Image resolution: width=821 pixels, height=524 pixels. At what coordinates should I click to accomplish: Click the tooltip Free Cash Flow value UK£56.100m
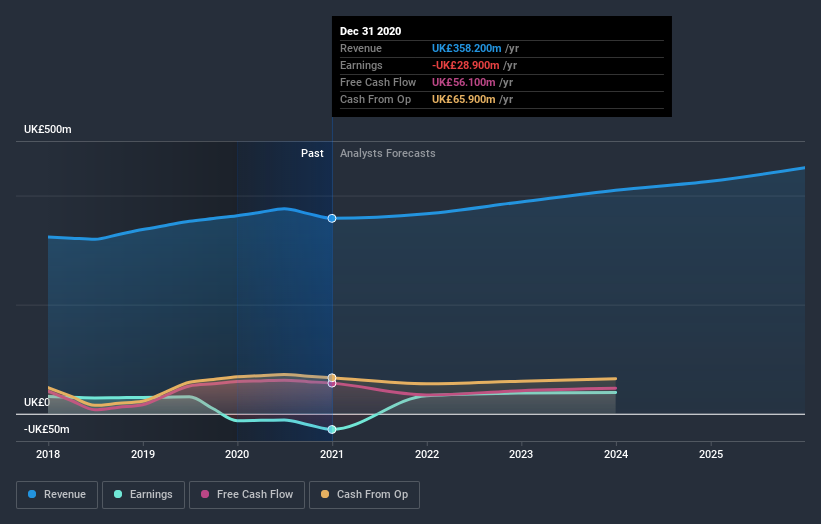[463, 82]
